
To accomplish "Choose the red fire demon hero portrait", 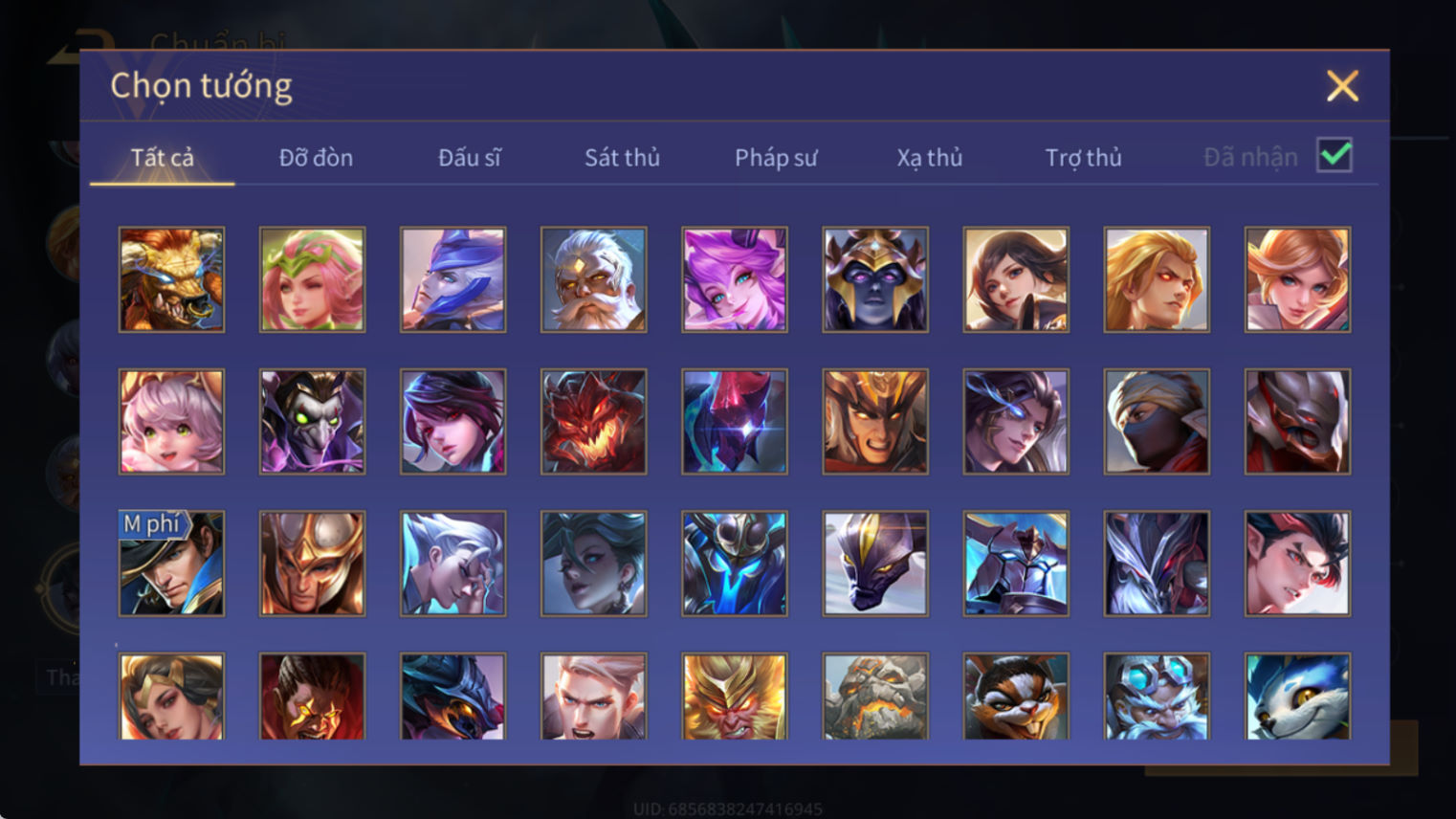I will point(593,421).
